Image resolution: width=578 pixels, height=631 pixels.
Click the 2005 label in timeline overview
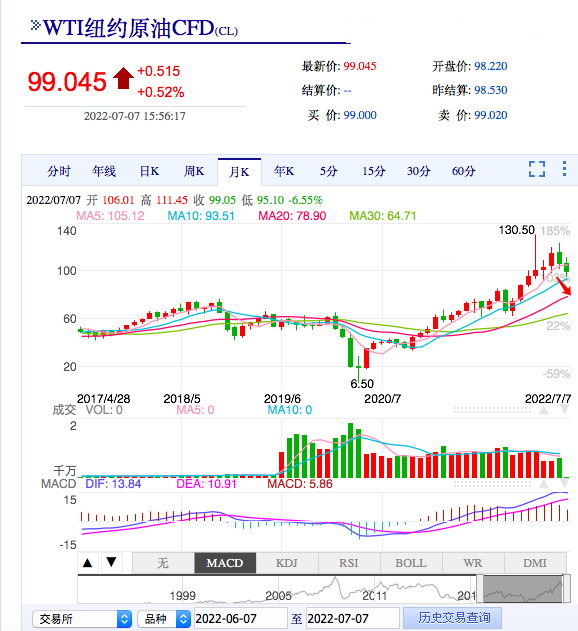pyautogui.click(x=278, y=596)
